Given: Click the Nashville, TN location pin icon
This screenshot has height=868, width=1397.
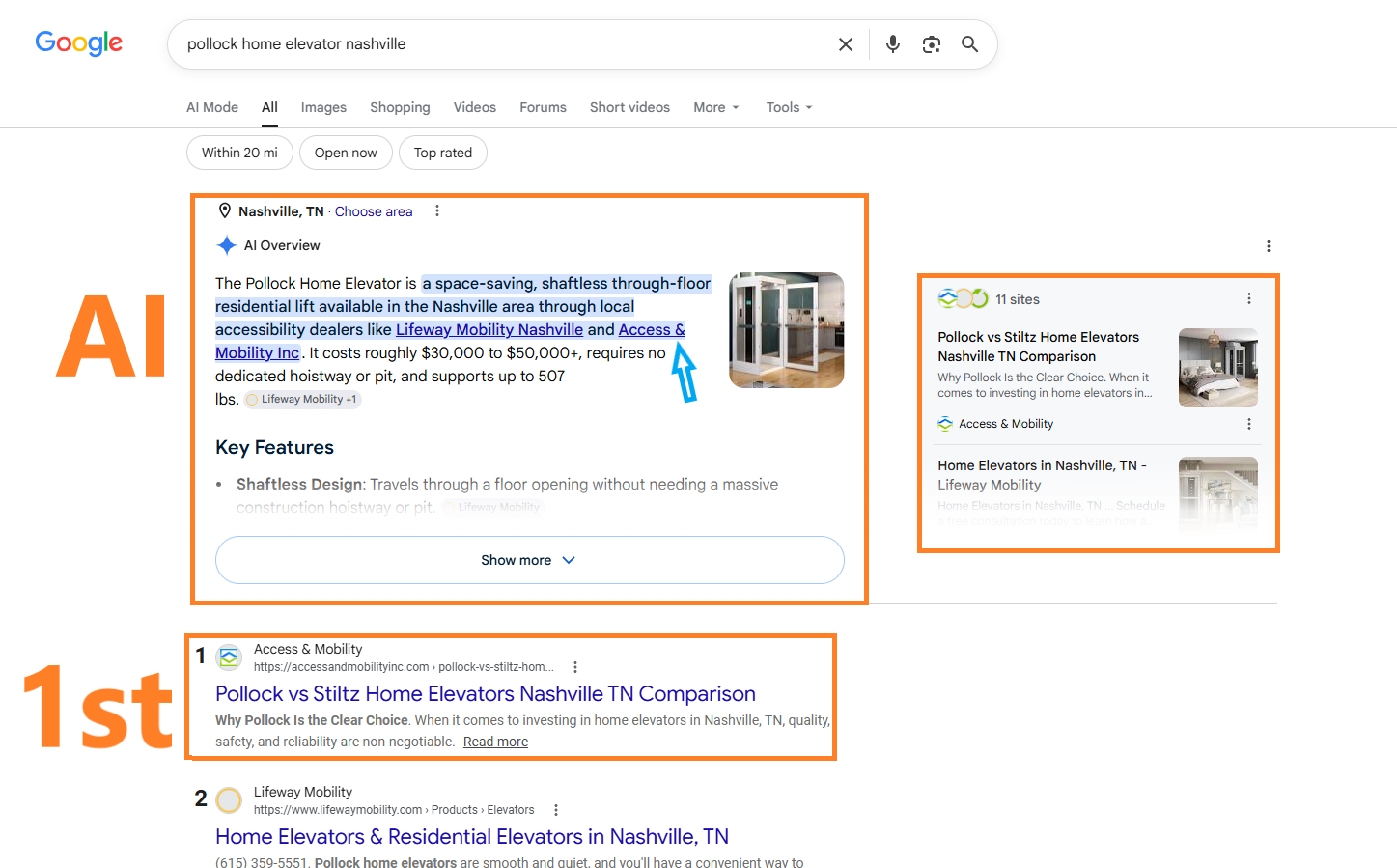Looking at the screenshot, I should tap(225, 210).
